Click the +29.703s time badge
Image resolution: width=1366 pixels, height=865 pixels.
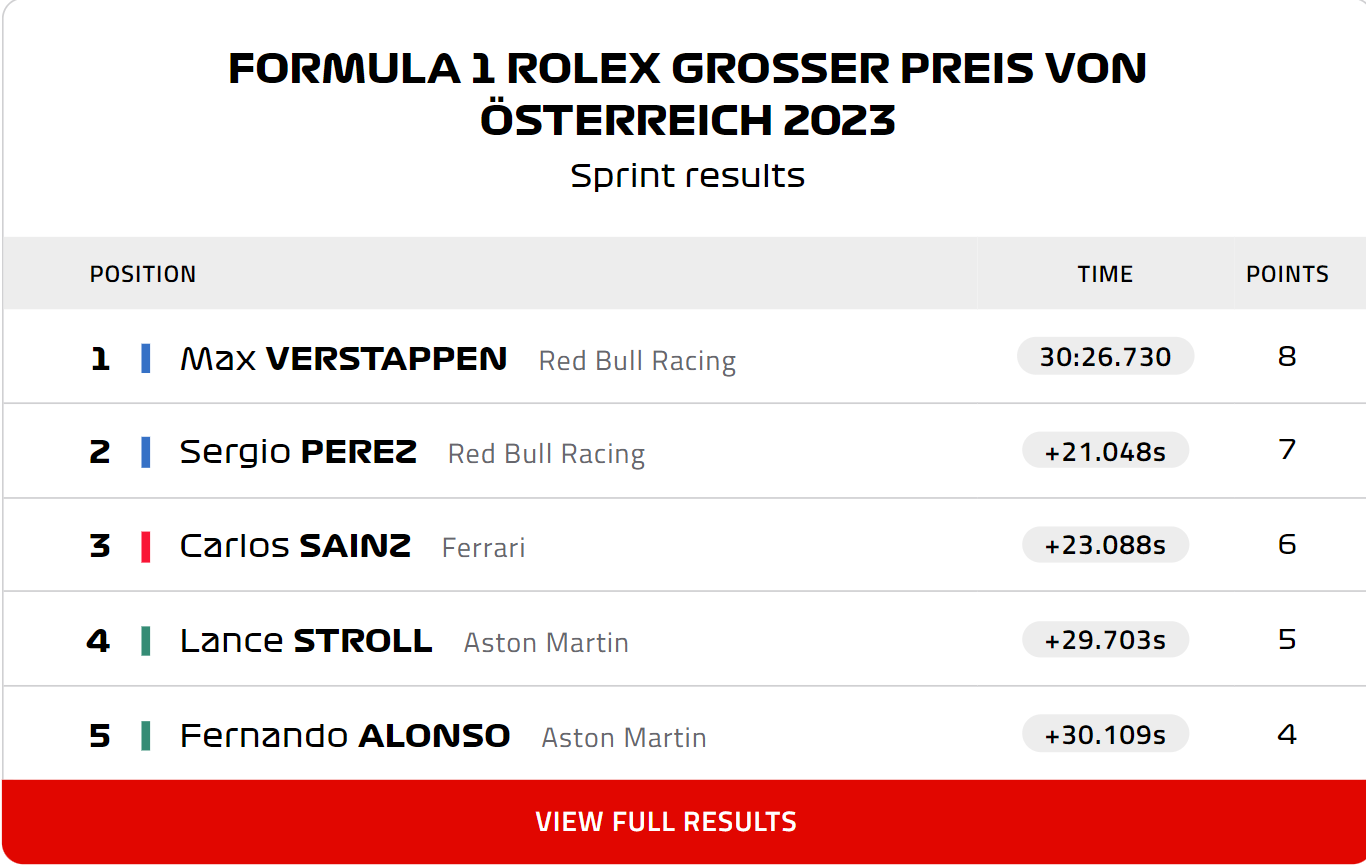click(x=1105, y=640)
